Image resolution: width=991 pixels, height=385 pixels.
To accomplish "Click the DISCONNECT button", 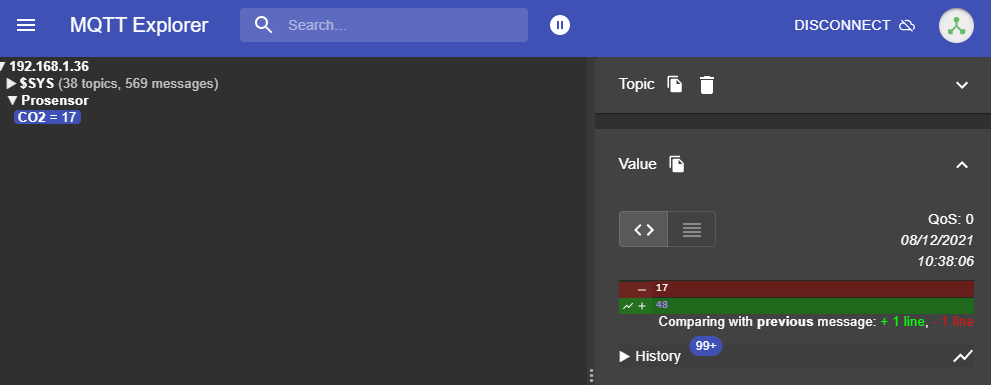I will coord(854,25).
